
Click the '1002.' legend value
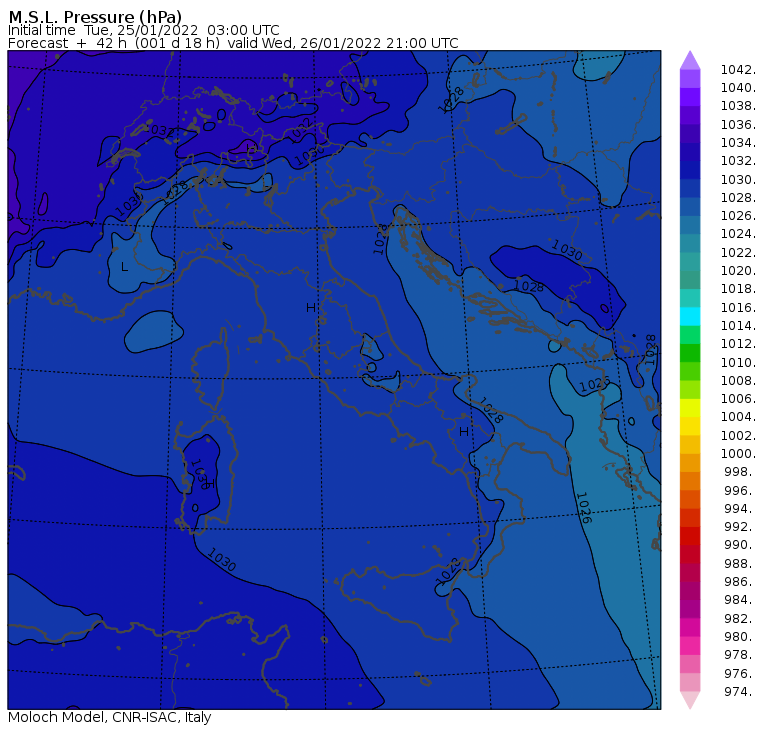[738, 435]
